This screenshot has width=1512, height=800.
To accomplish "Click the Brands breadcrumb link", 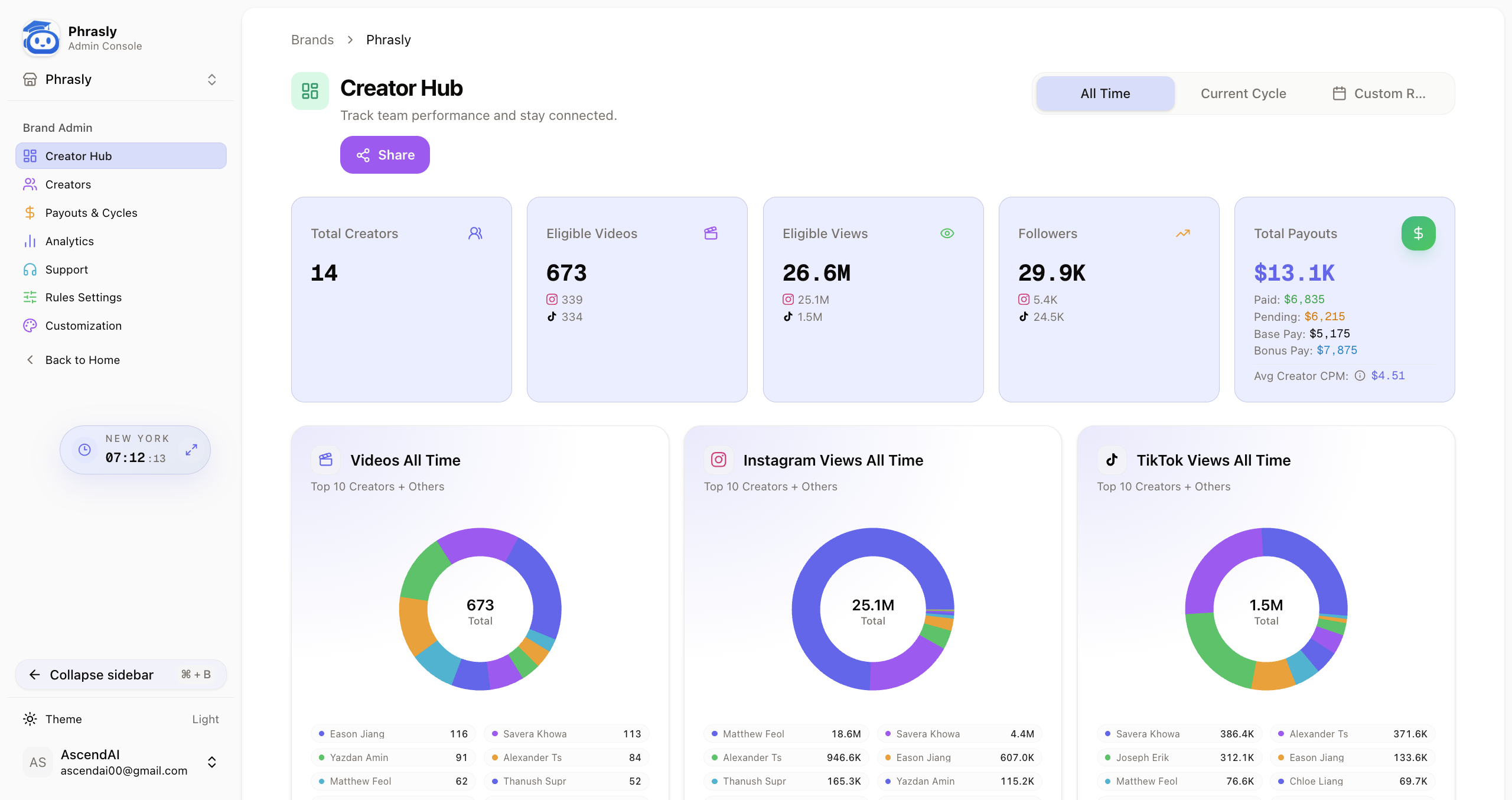I will [312, 40].
